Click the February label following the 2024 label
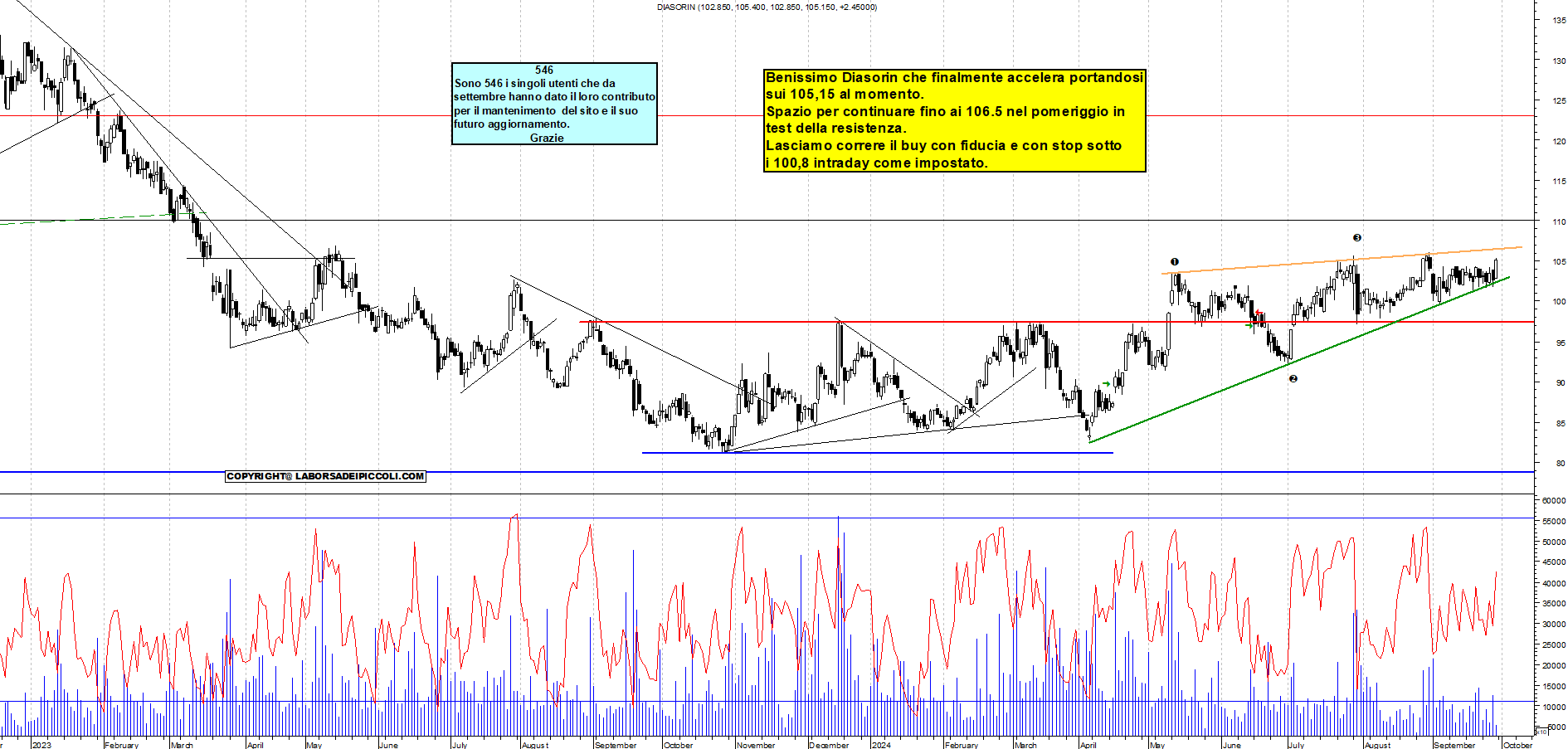The width and height of the screenshot is (1568, 749). coord(962,745)
